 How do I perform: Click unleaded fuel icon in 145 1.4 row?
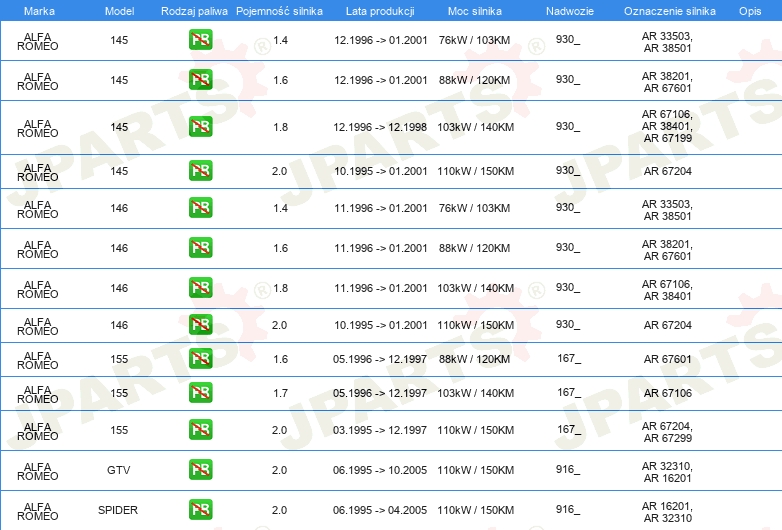(200, 40)
